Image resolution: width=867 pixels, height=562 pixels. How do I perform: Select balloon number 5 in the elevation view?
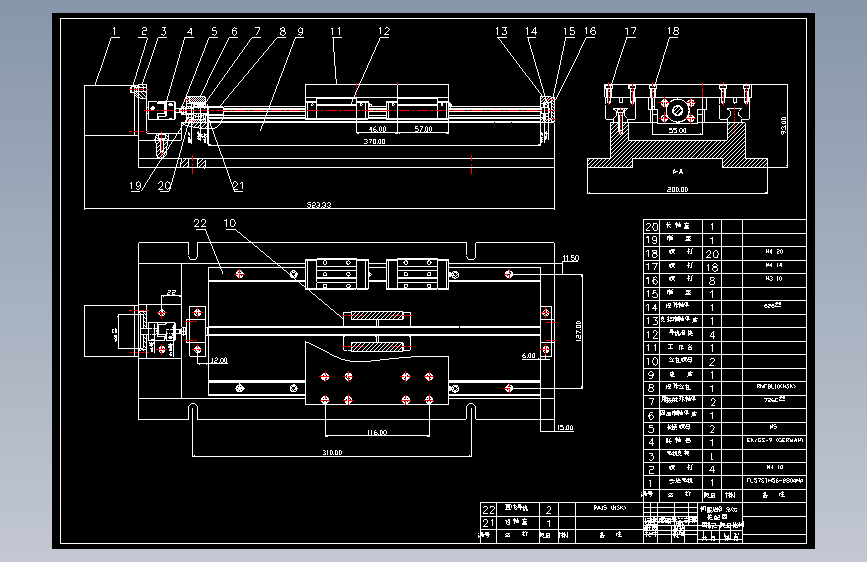[214, 32]
